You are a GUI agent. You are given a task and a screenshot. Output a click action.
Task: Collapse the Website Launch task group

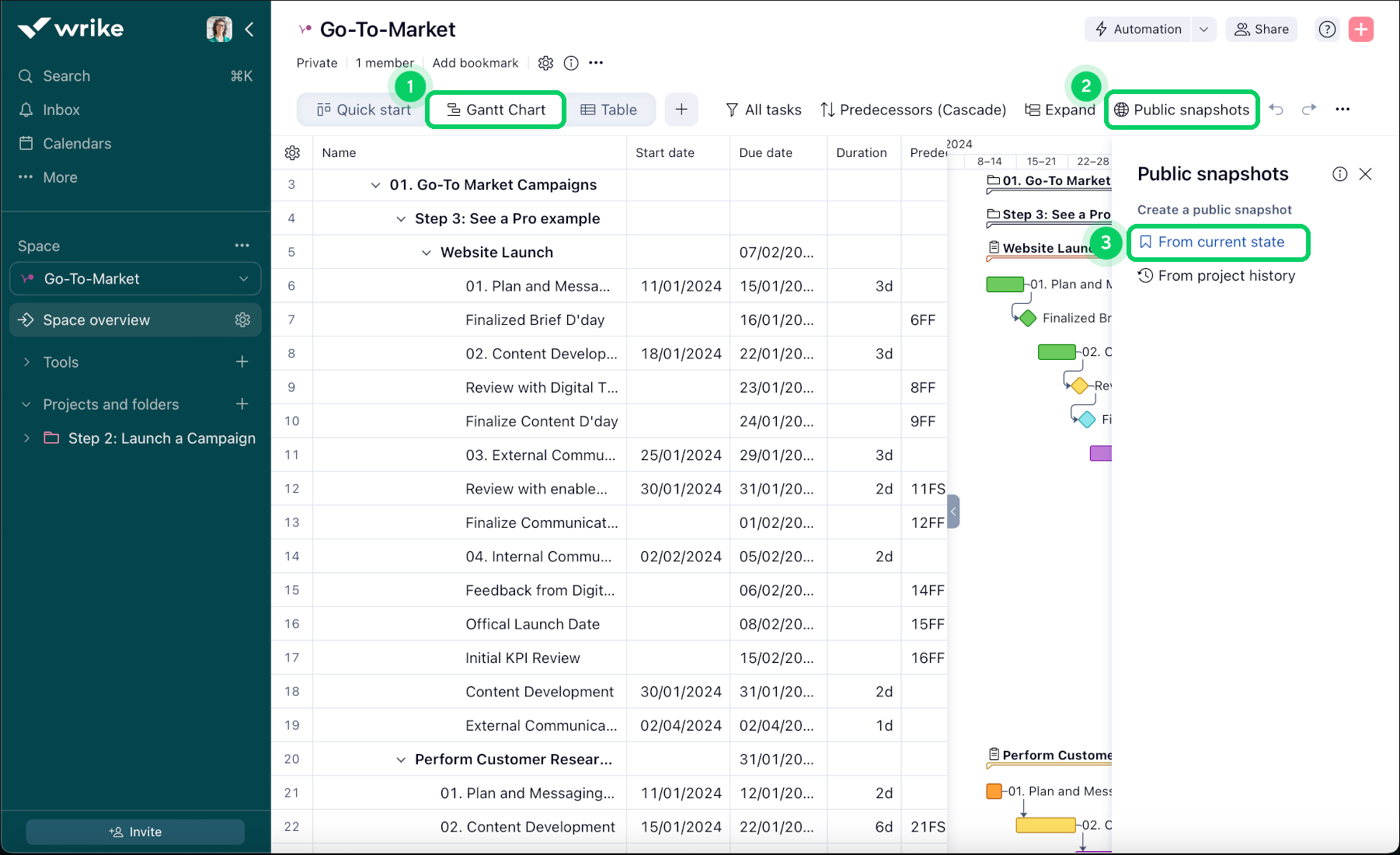click(x=426, y=253)
